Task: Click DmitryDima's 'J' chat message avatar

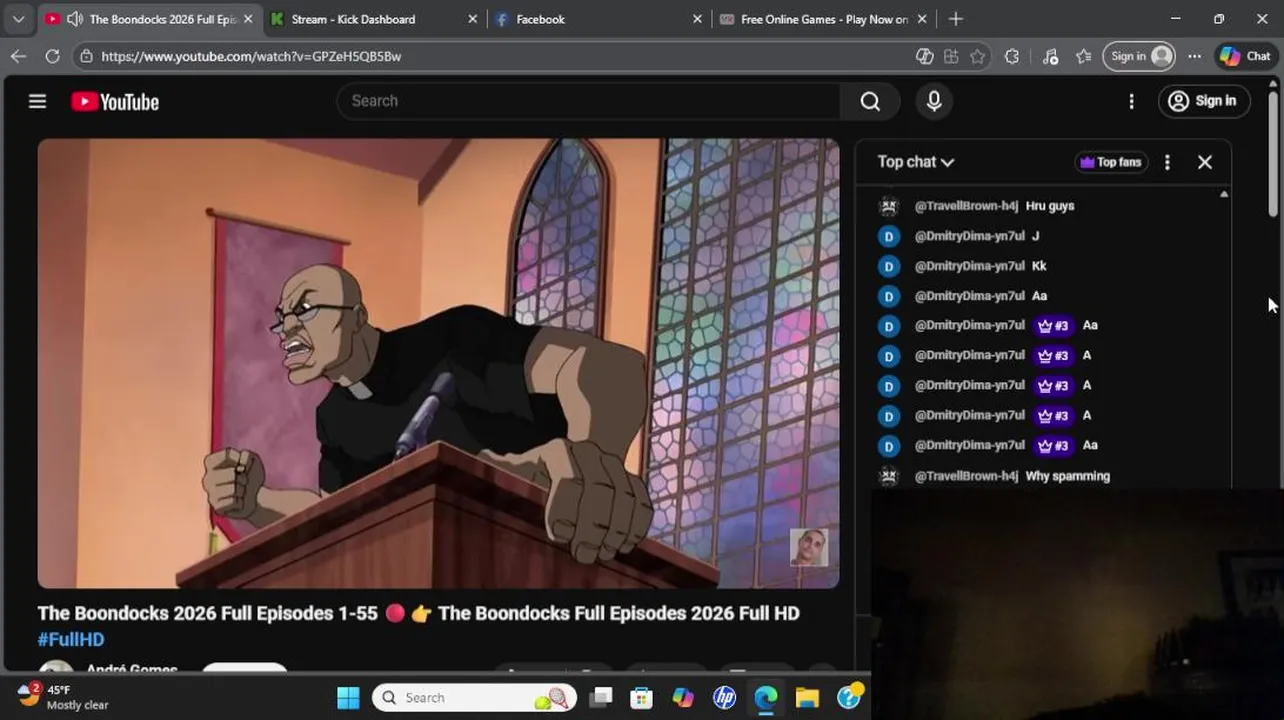Action: coord(889,236)
